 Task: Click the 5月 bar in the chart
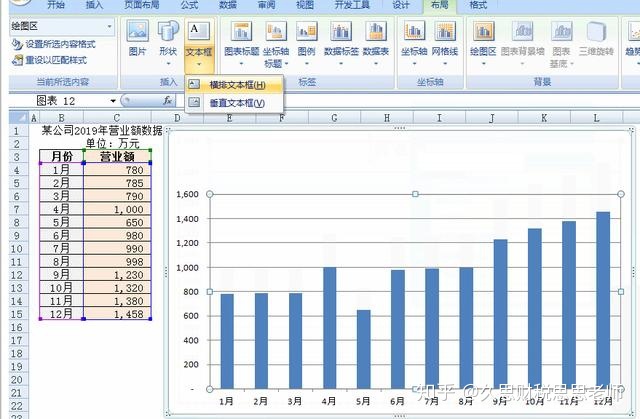(364, 349)
